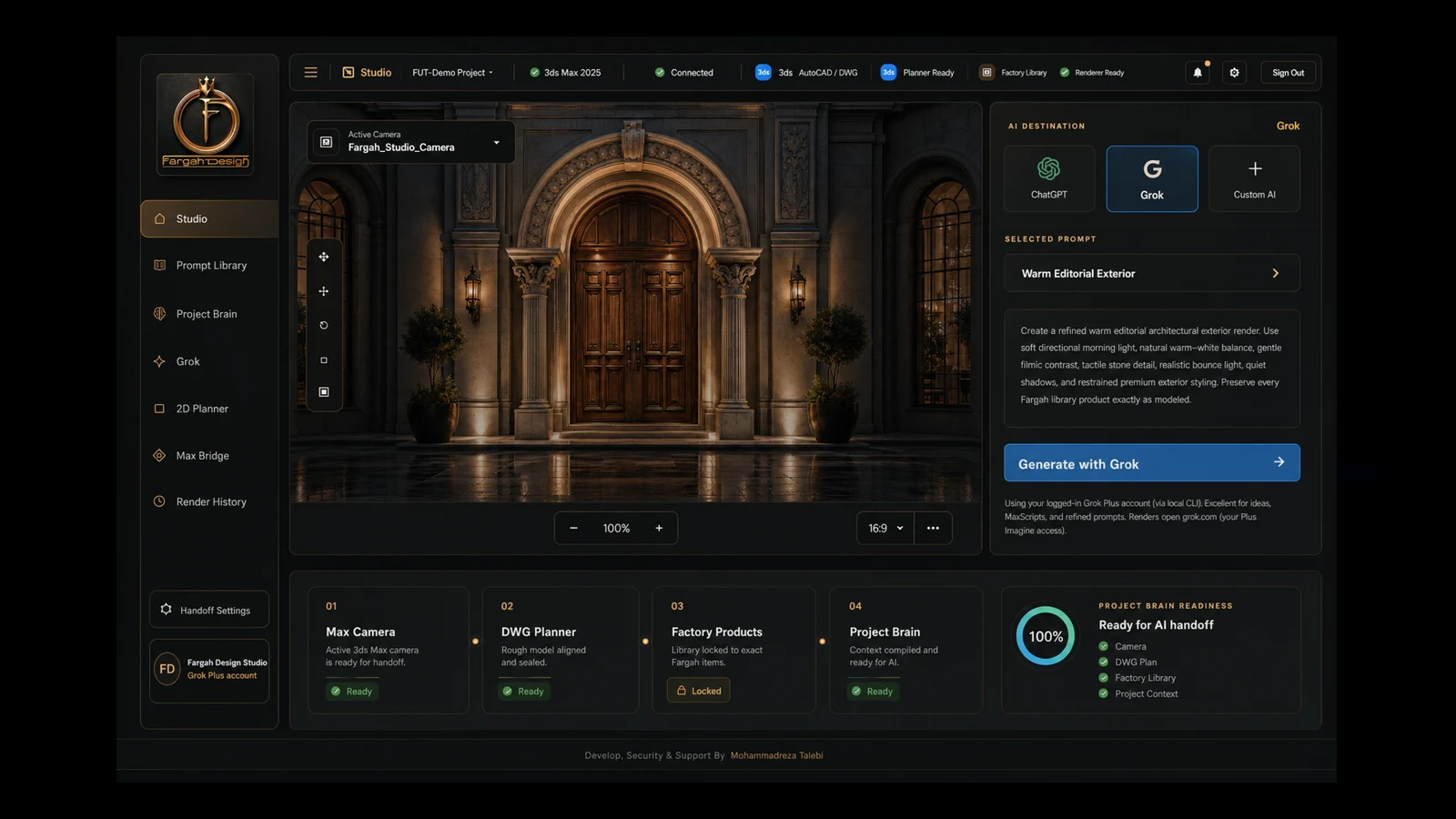
Task: Click the rendered door viewport image
Action: pyautogui.click(x=636, y=303)
